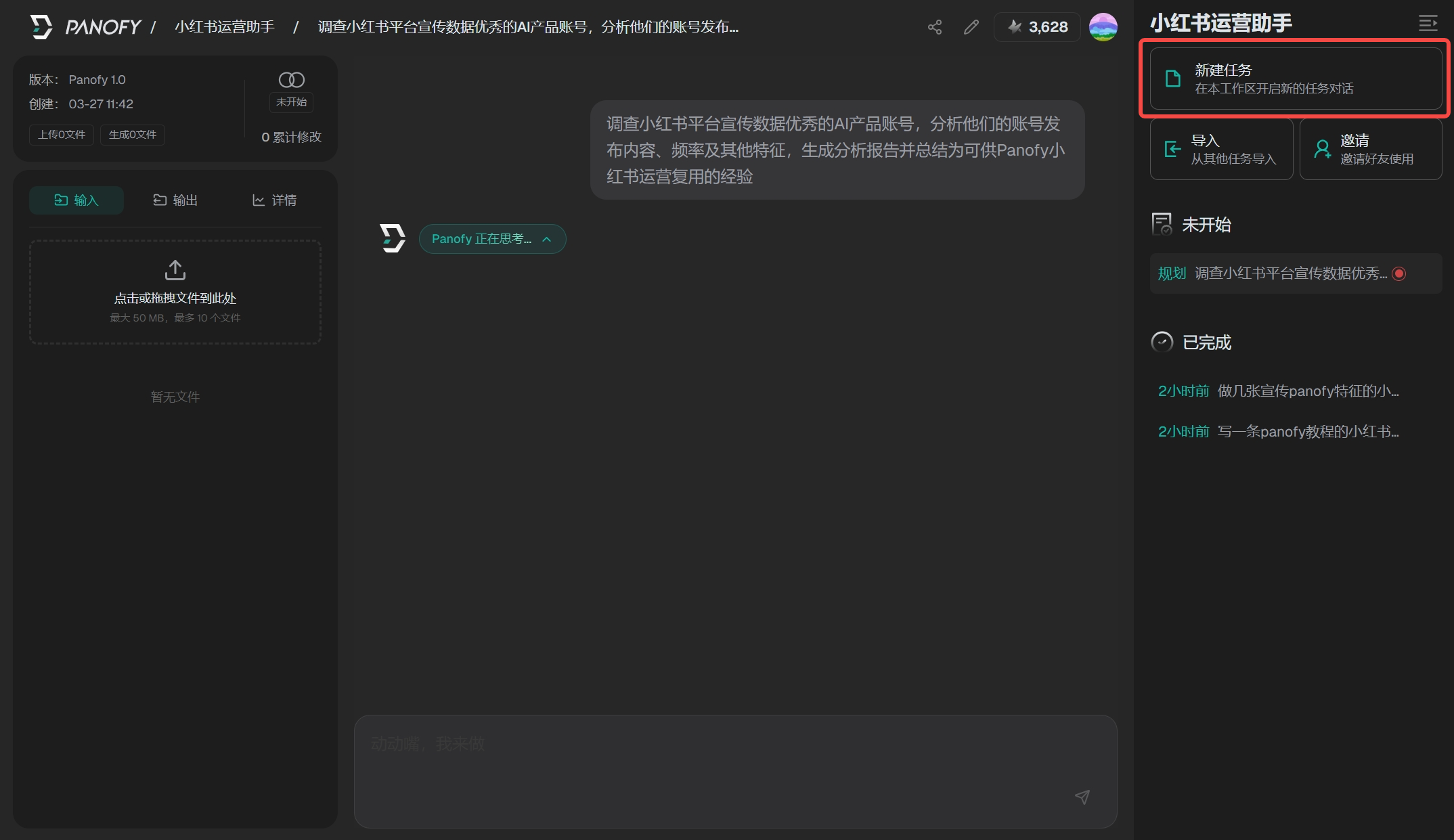Click the 导入 import from task button
1454x840 pixels.
tap(1221, 149)
